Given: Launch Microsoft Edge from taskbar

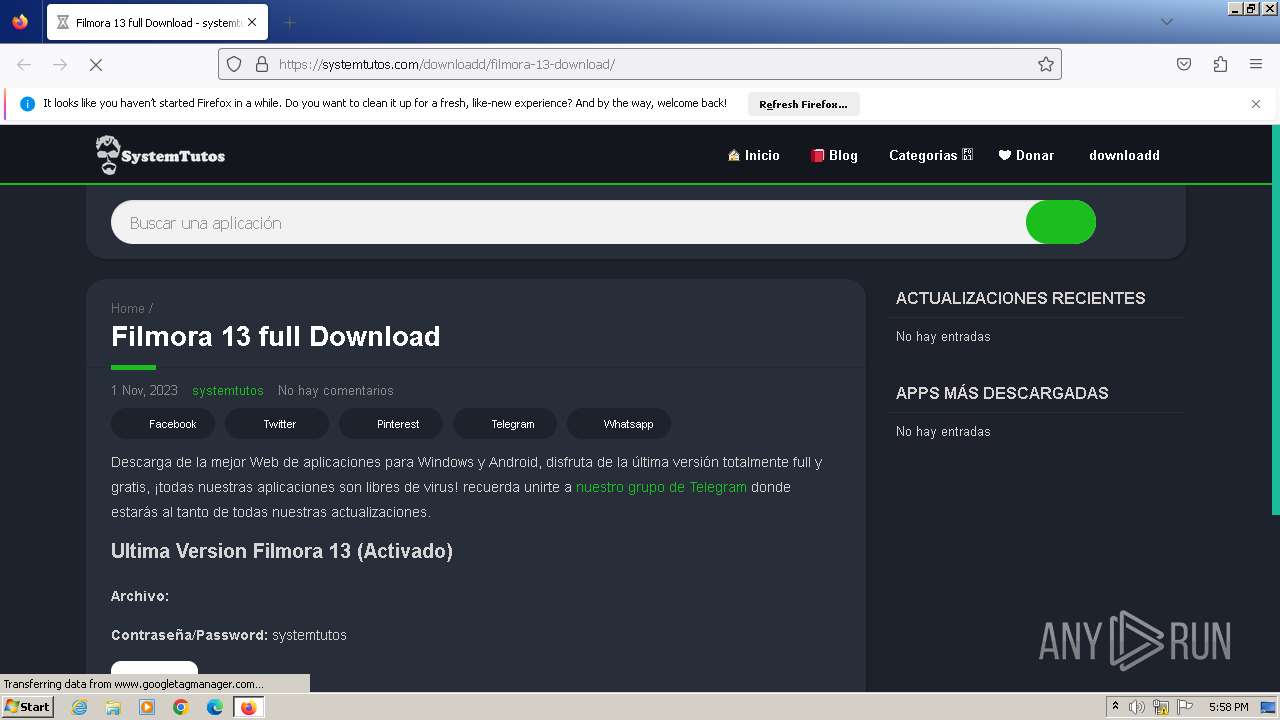Looking at the screenshot, I should click(215, 707).
